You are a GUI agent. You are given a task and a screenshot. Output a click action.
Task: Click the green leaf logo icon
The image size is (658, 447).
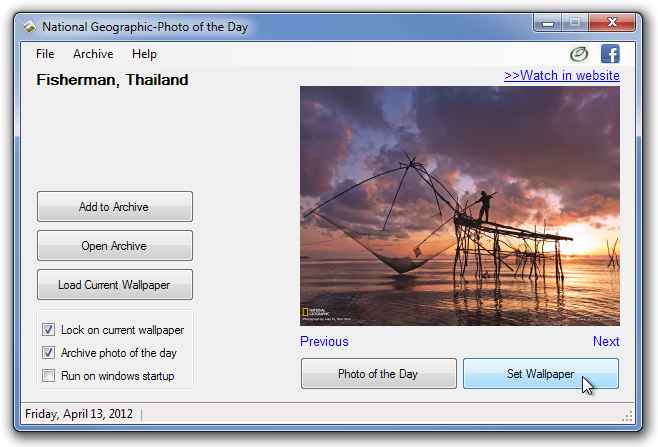click(x=579, y=54)
